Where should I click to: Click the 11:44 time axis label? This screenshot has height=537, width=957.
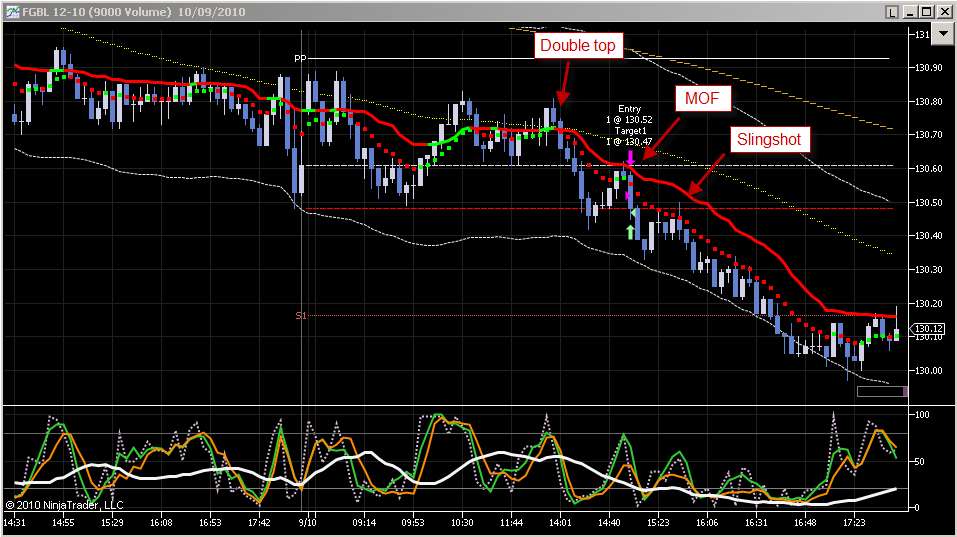(511, 522)
